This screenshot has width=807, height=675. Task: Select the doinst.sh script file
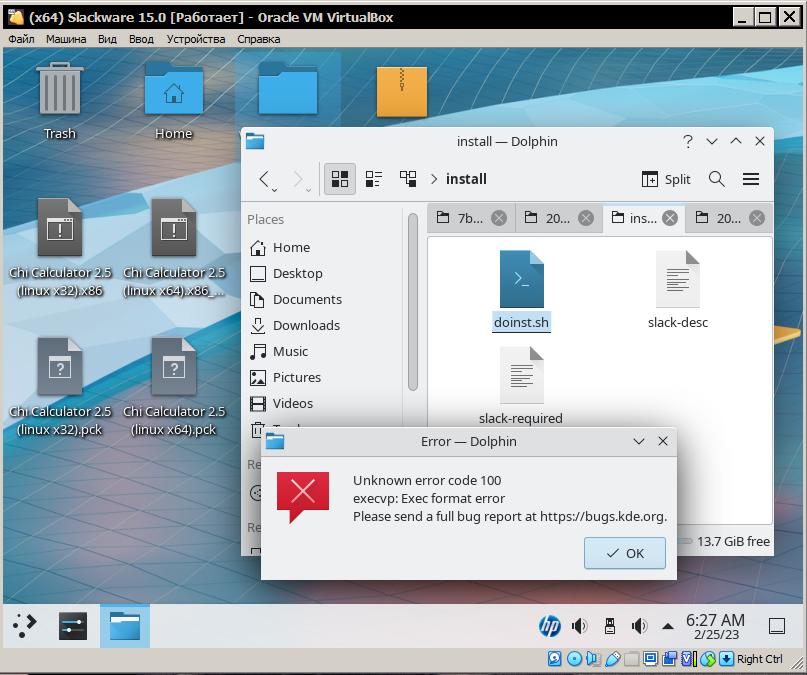point(521,290)
